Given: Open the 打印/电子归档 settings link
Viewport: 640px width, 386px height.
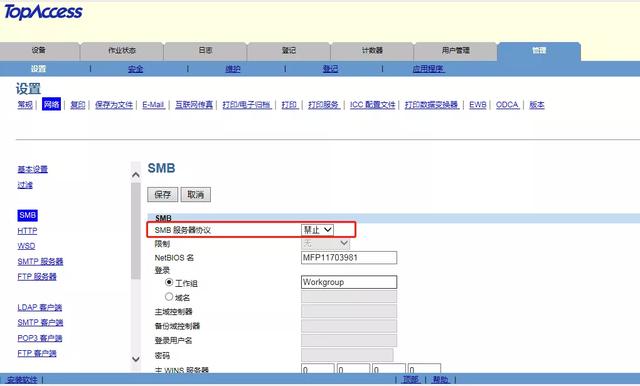Looking at the screenshot, I should point(247,105).
